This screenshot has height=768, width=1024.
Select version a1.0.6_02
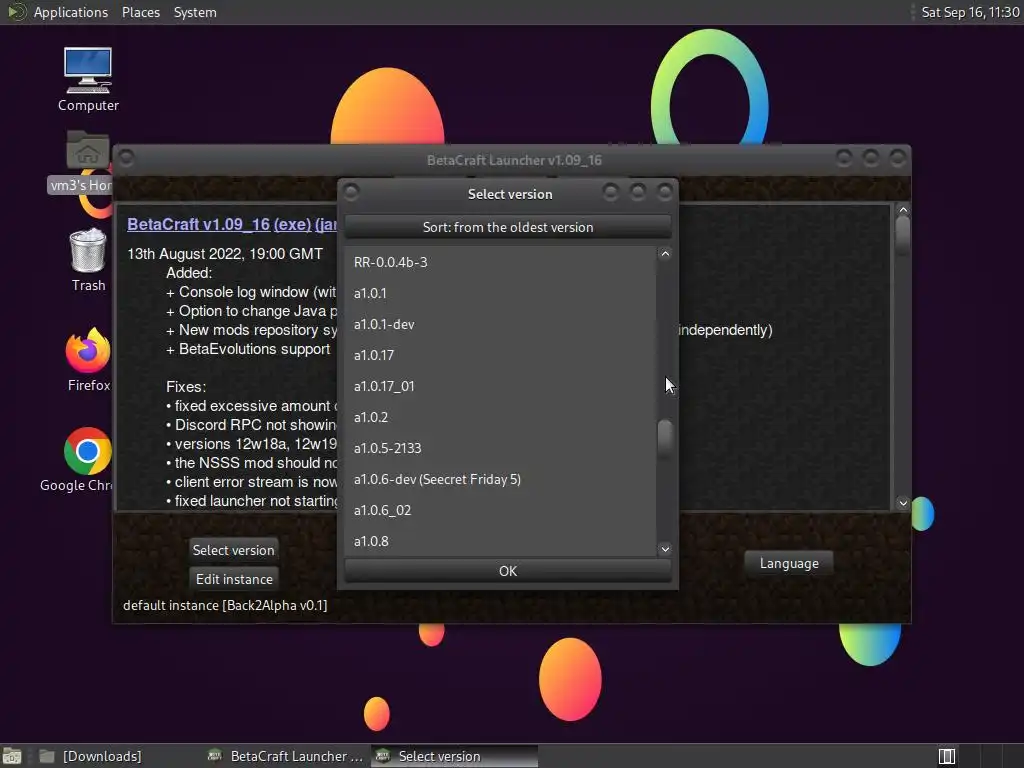500,510
